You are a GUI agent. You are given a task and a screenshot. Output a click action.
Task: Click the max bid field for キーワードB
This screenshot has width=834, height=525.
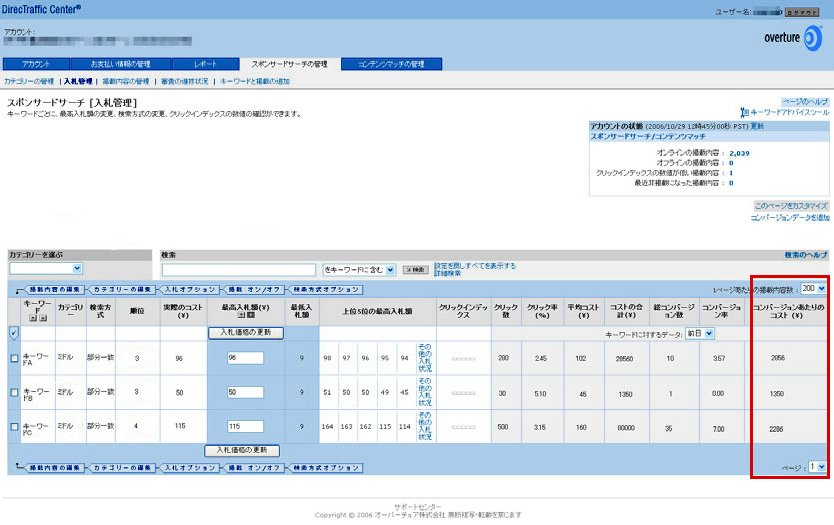click(x=244, y=392)
